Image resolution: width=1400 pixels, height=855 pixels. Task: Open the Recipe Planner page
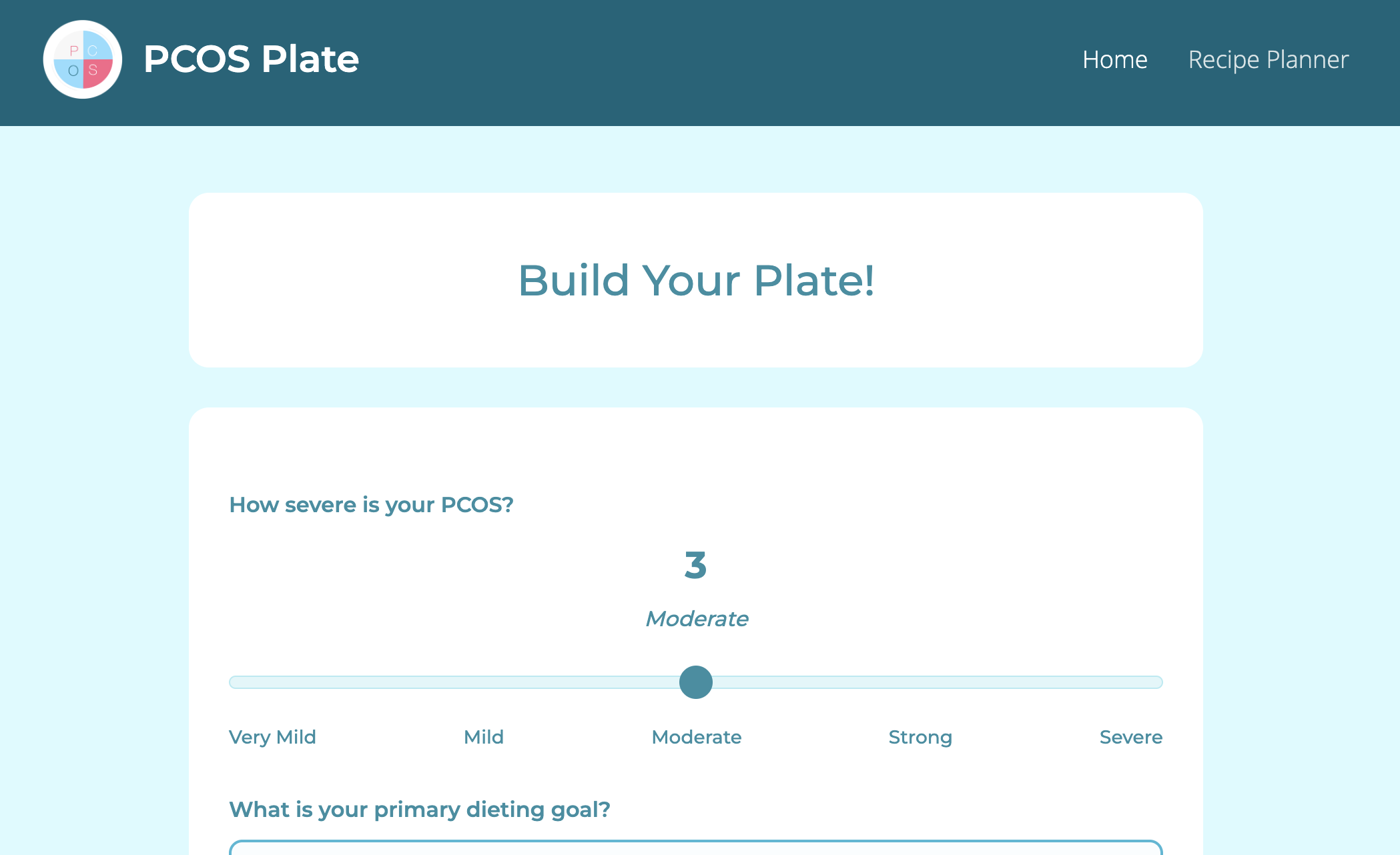point(1268,59)
